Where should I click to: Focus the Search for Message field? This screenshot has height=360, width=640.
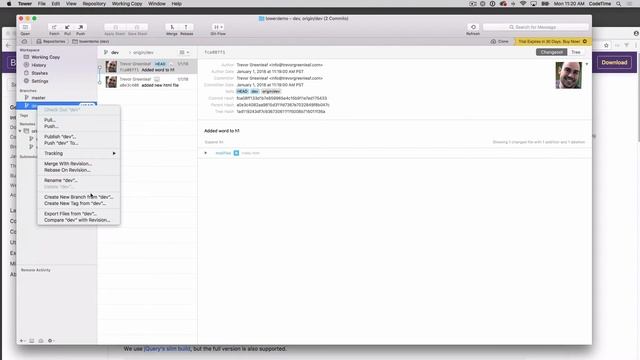tap(536, 27)
